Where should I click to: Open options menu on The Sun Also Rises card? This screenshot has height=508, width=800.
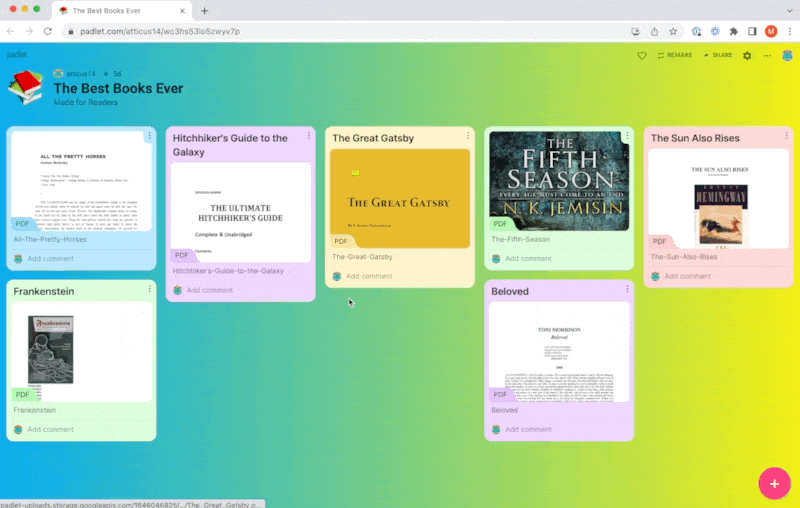786,136
